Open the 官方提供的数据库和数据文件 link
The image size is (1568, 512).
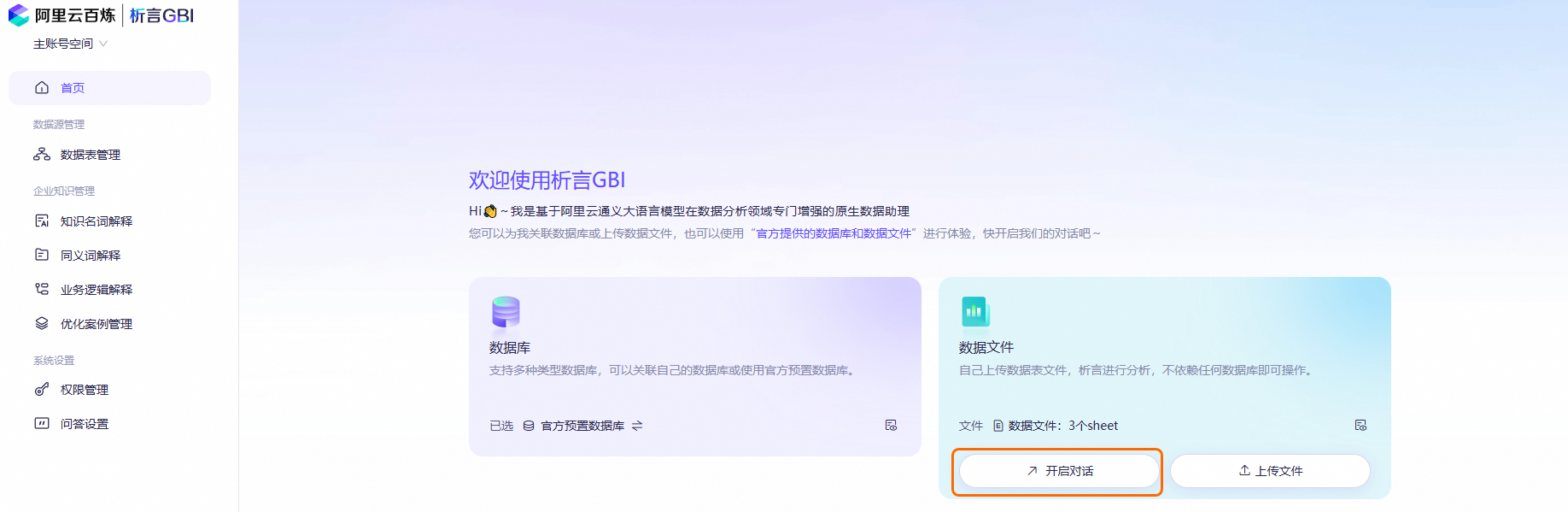[834, 233]
